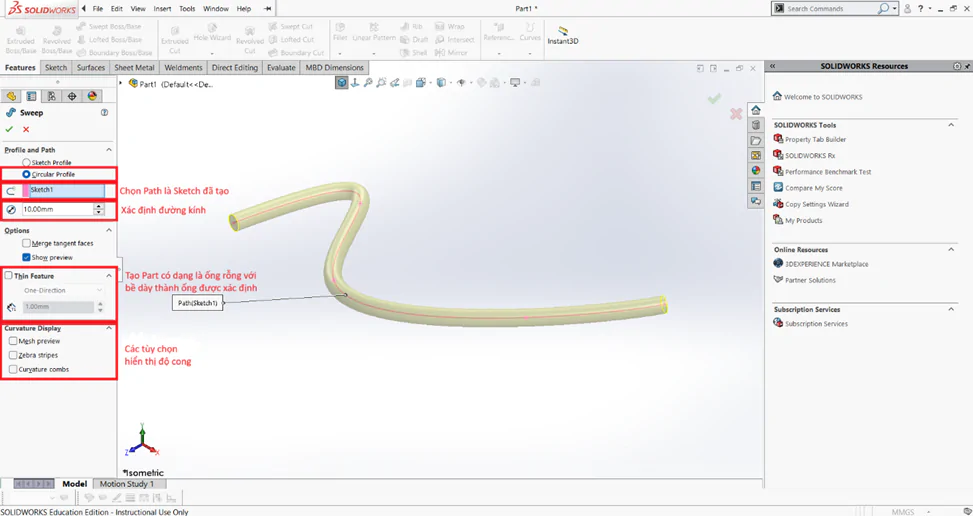
Task: Collapse the Curvature Display section
Action: coord(109,328)
